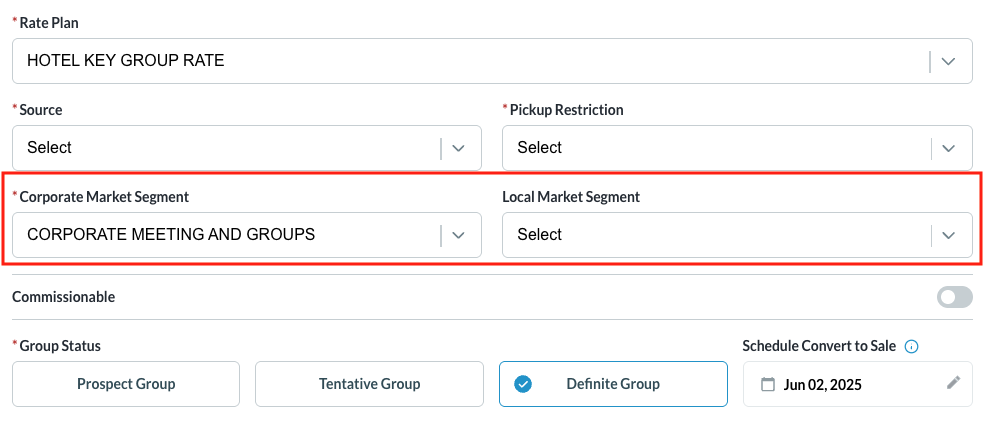Click the pencil edit icon in date field
990x448 pixels.
tap(953, 383)
